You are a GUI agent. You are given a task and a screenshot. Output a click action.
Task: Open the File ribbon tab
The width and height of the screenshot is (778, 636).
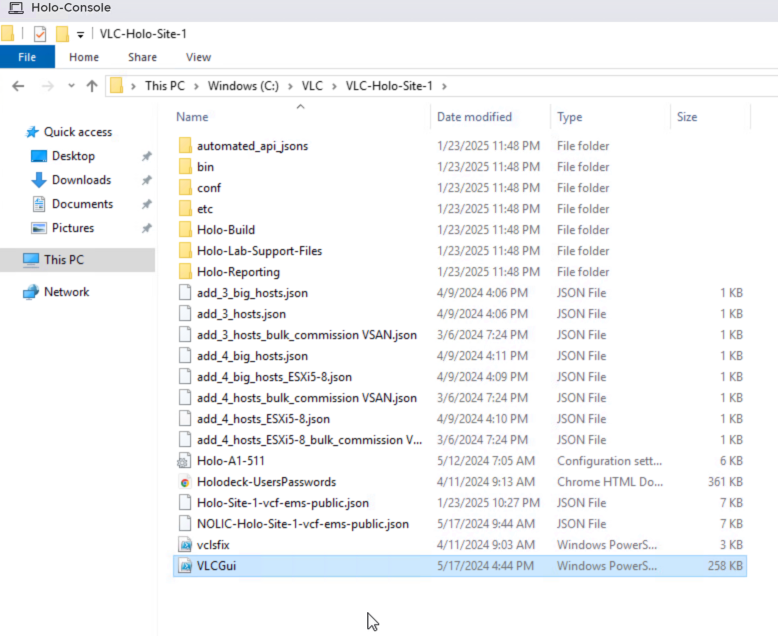pyautogui.click(x=27, y=57)
